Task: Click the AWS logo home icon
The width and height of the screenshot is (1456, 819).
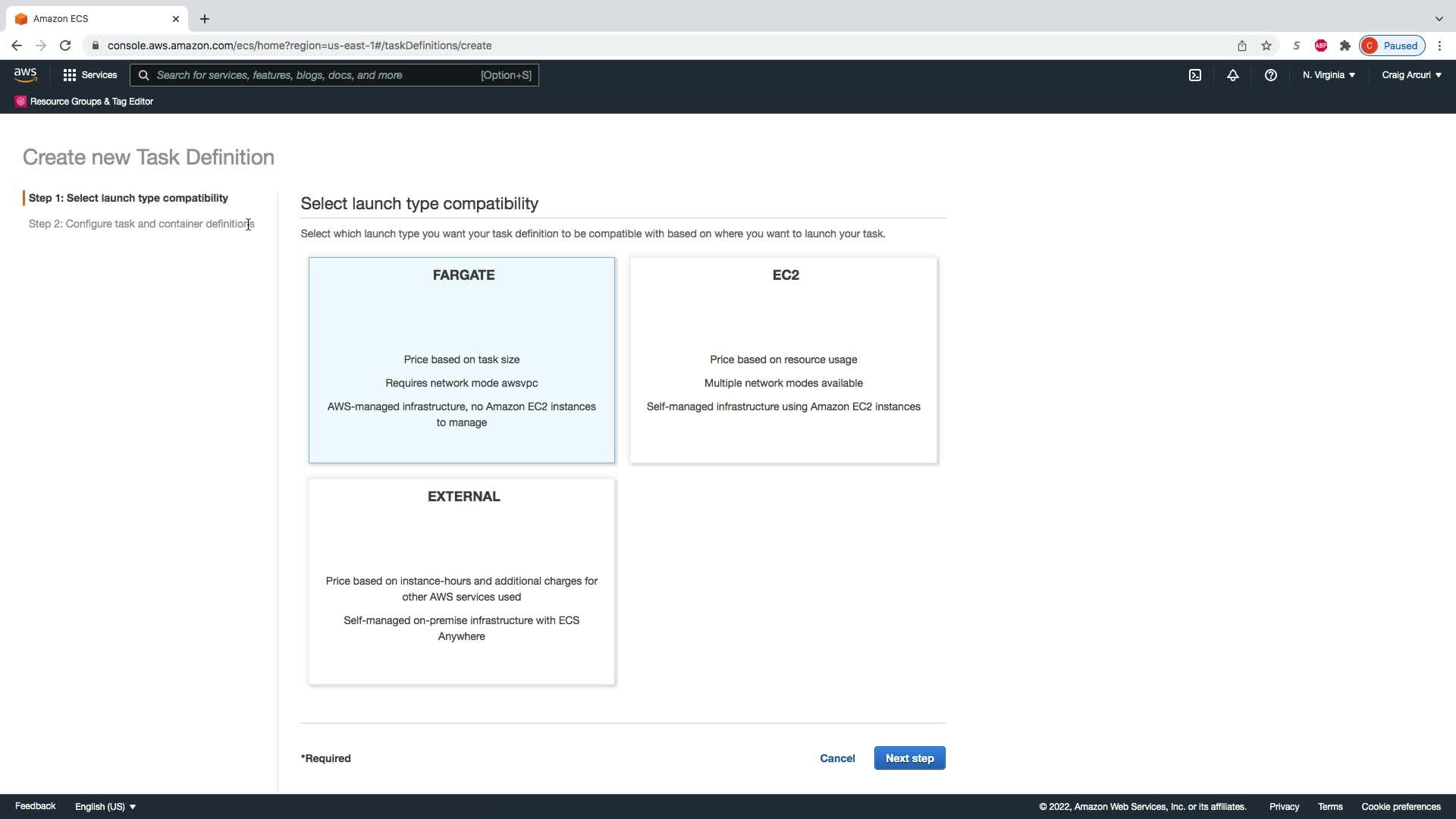Action: (25, 74)
